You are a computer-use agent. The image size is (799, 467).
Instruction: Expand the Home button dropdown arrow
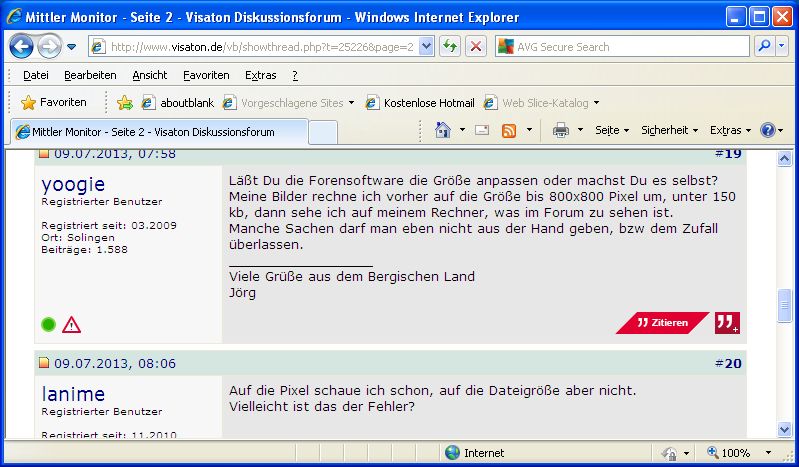462,130
